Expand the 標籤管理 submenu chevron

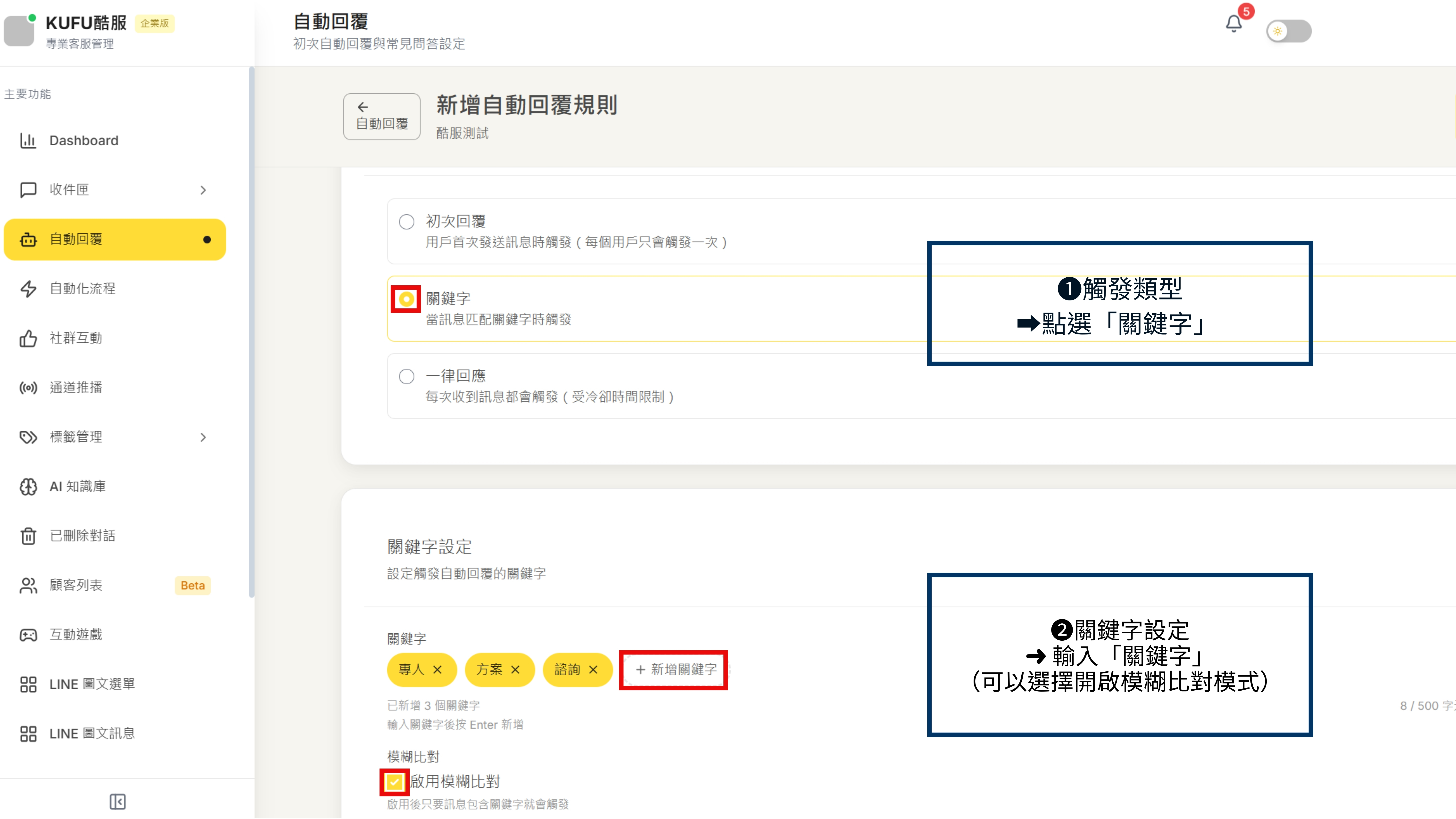(x=203, y=437)
